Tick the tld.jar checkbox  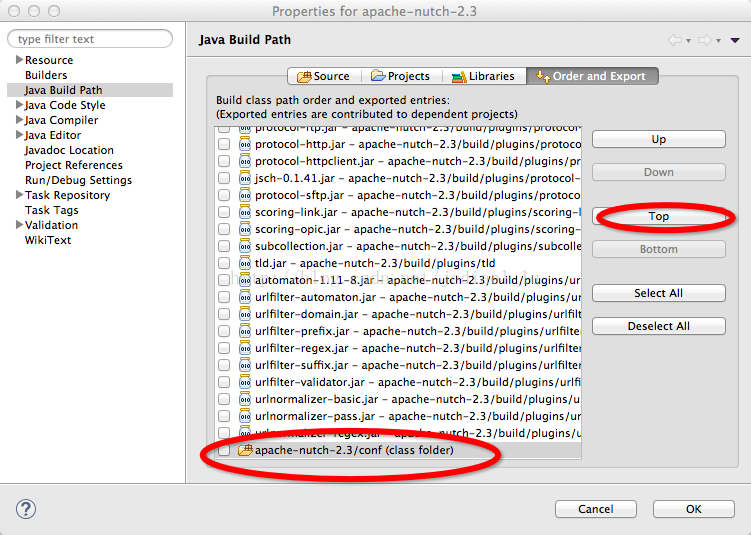pos(224,263)
